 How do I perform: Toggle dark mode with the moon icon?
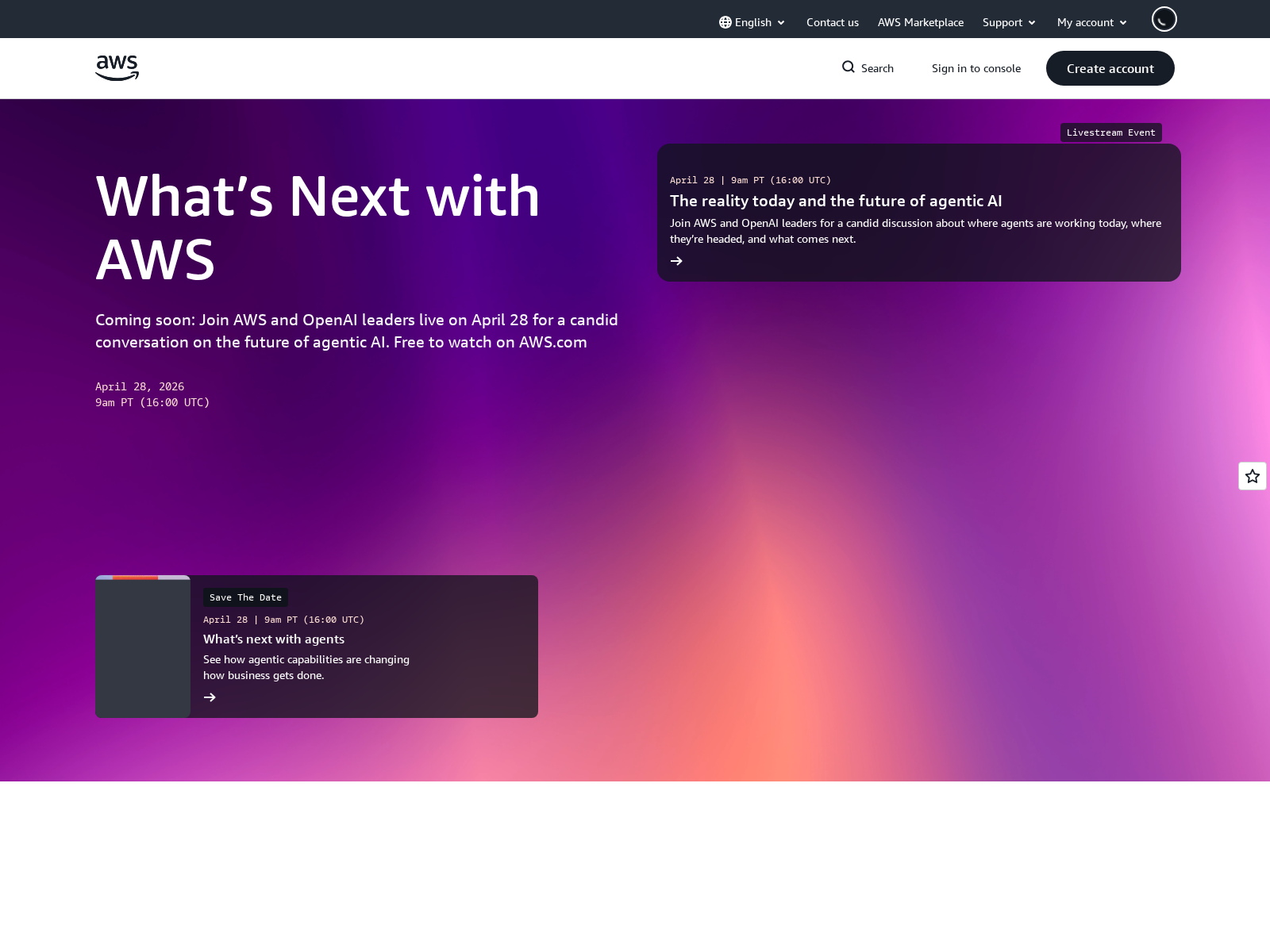click(1164, 18)
